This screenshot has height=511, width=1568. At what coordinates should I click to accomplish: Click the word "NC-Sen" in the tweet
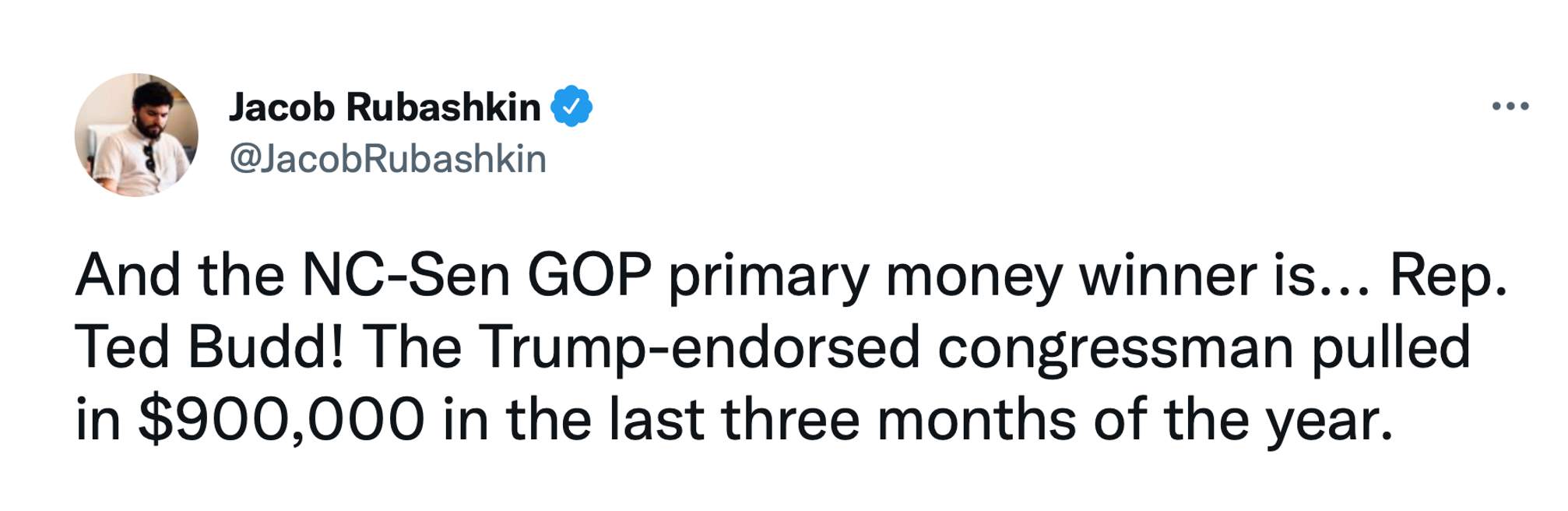(405, 276)
